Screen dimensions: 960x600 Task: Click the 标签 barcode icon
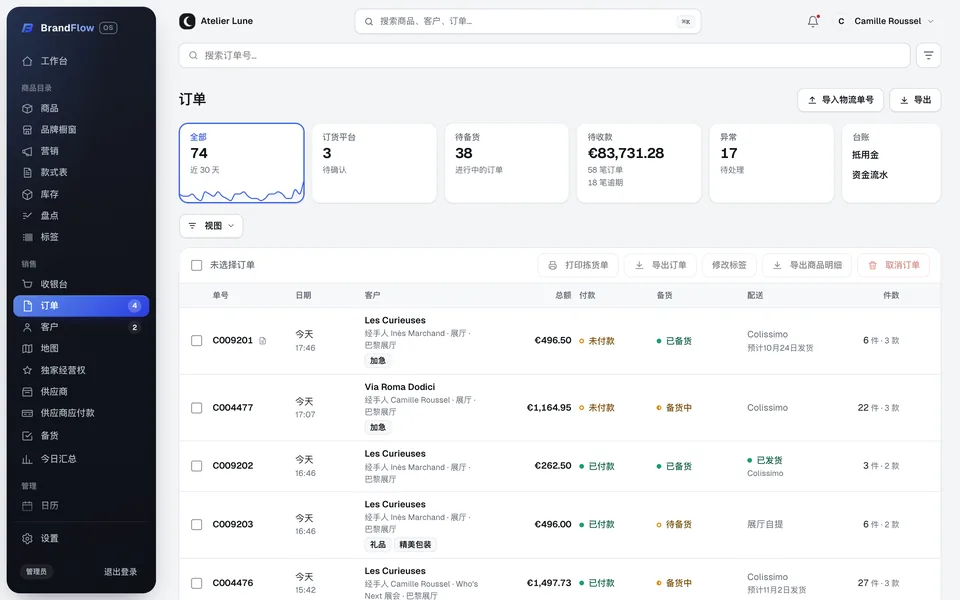27,237
